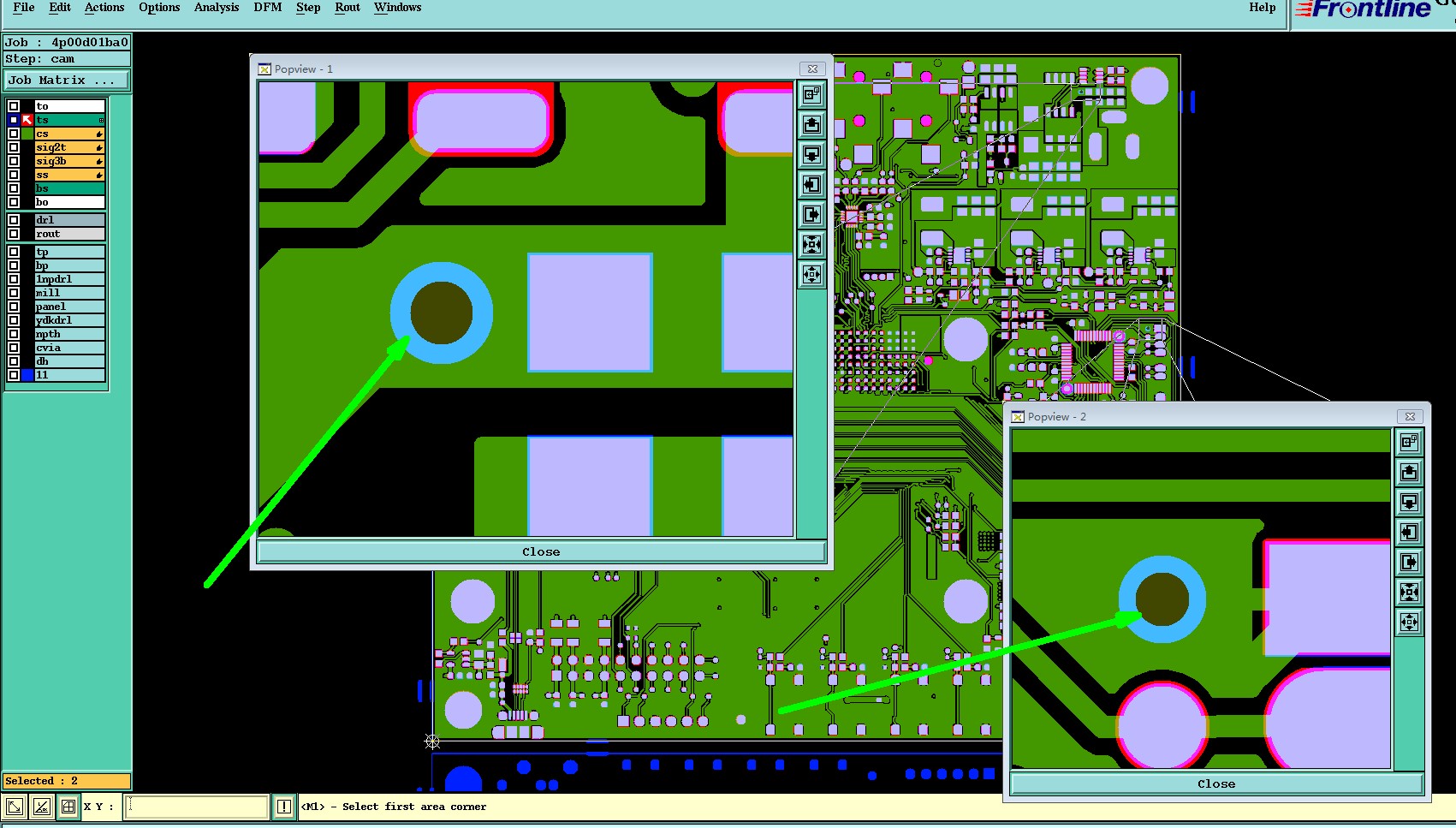Click the Popview 1 pan down icon
Viewport: 1456px width, 828px height.
811,155
